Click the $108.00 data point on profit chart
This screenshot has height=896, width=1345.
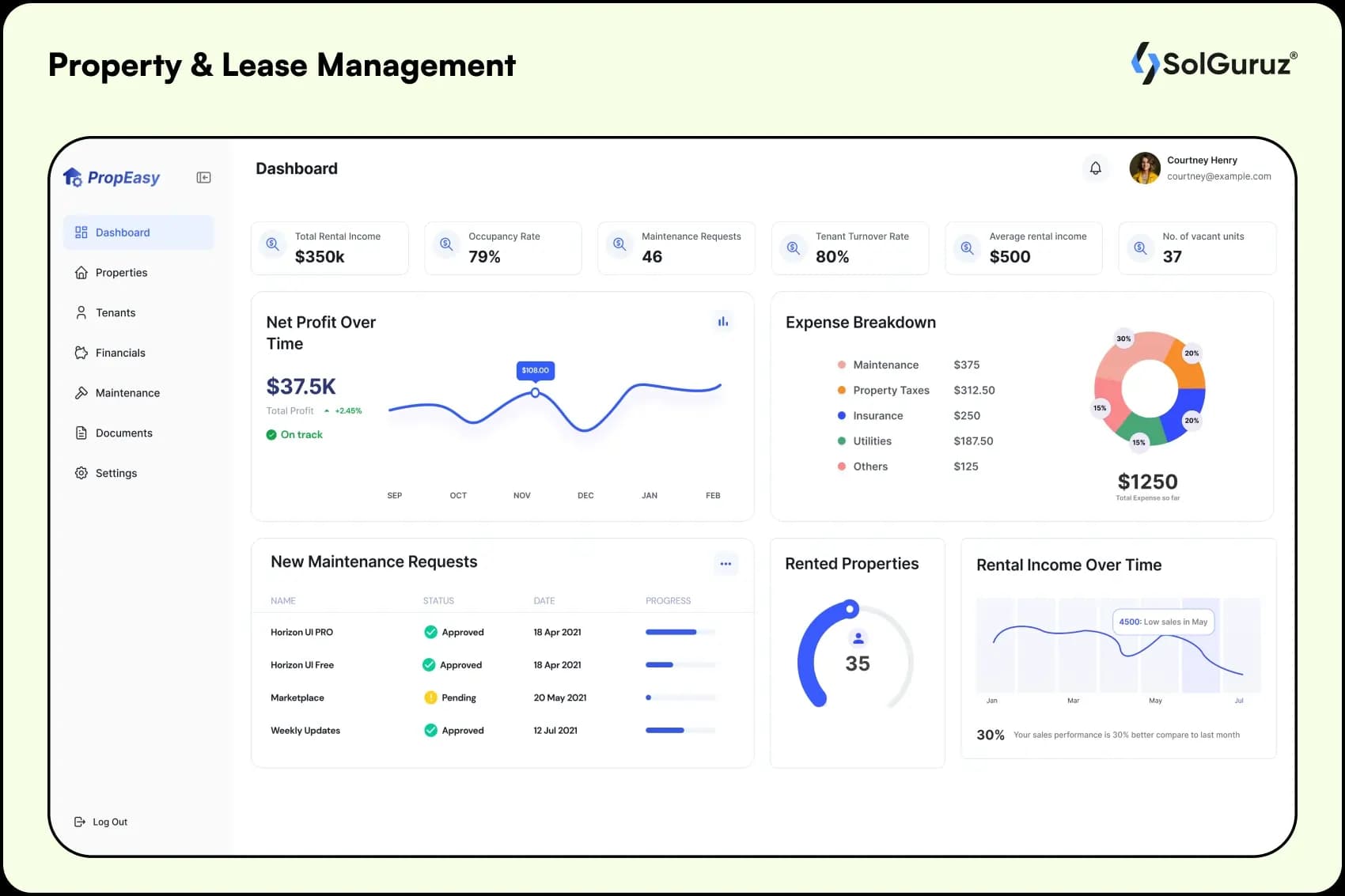pos(536,393)
